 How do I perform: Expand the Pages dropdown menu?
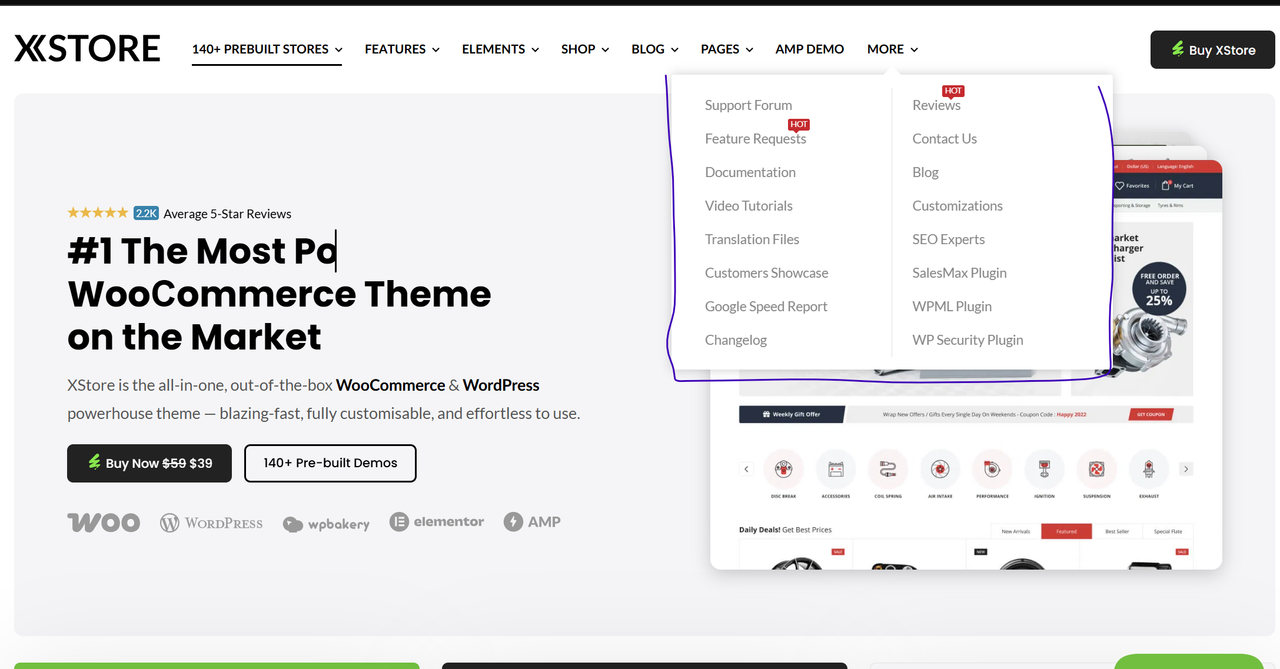(x=727, y=49)
